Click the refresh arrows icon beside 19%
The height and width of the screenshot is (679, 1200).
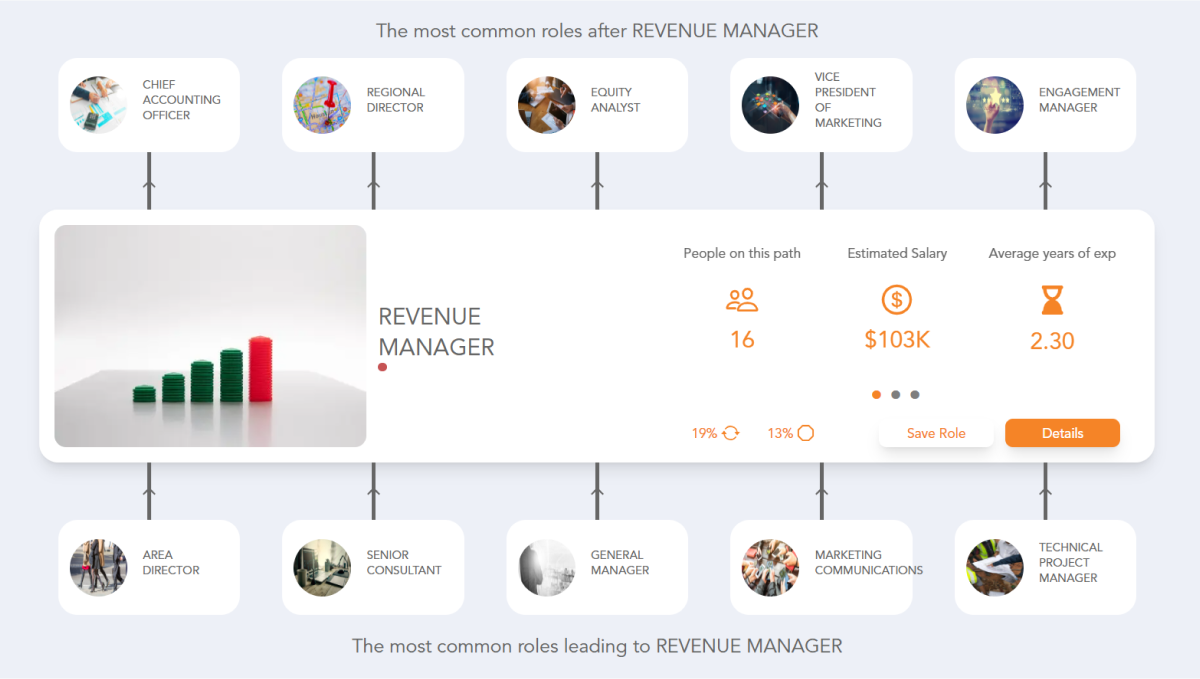729,432
